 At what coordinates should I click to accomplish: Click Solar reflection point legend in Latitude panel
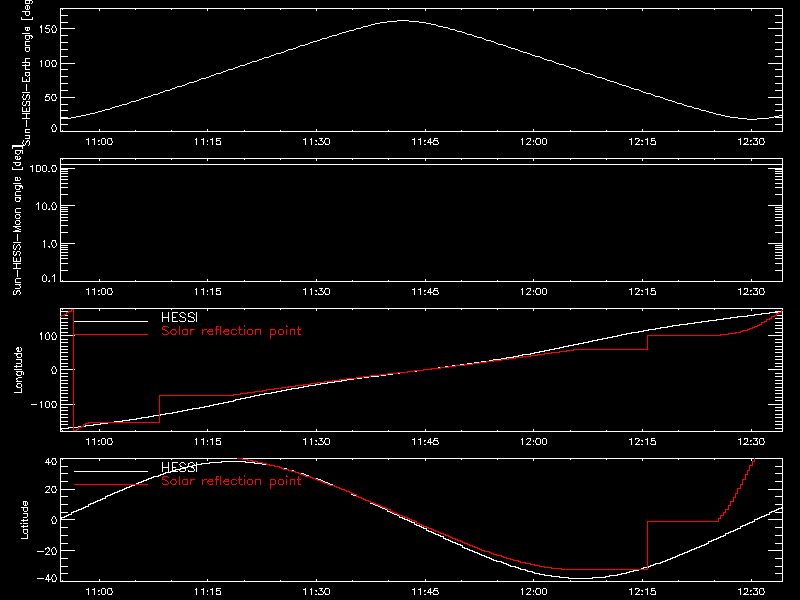[231, 481]
